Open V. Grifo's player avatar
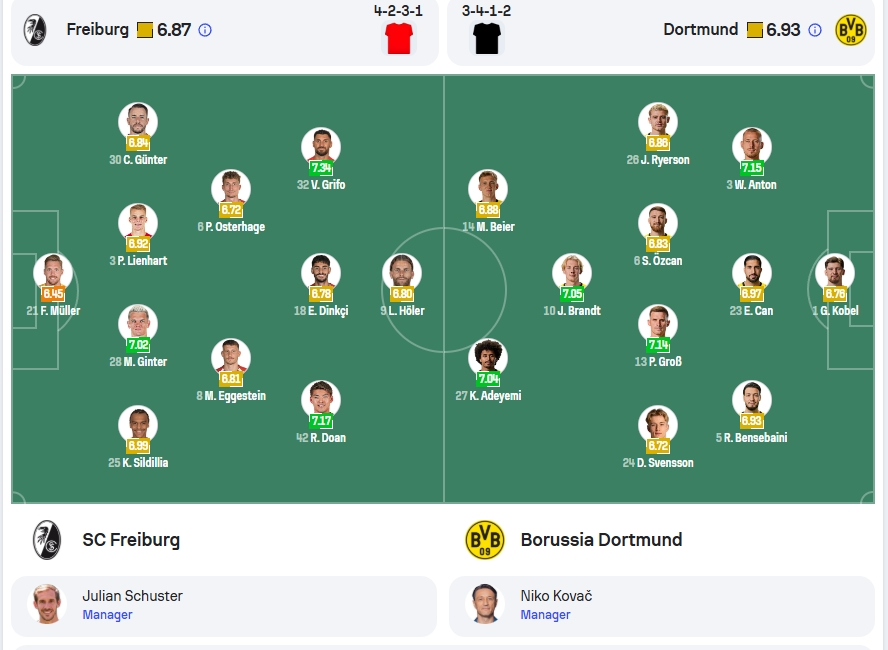Viewport: 888px width, 650px height. 321,147
